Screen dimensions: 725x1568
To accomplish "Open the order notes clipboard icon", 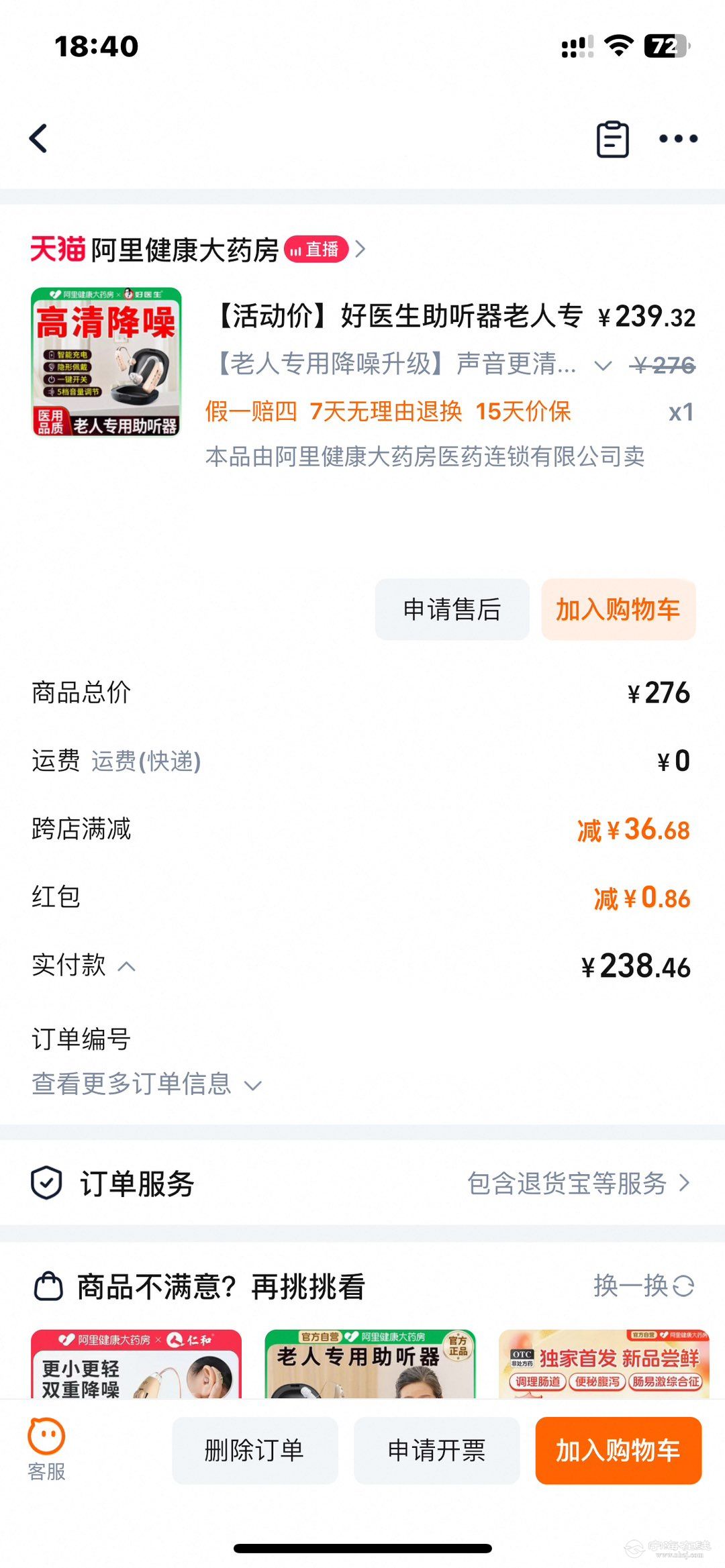I will click(x=613, y=139).
